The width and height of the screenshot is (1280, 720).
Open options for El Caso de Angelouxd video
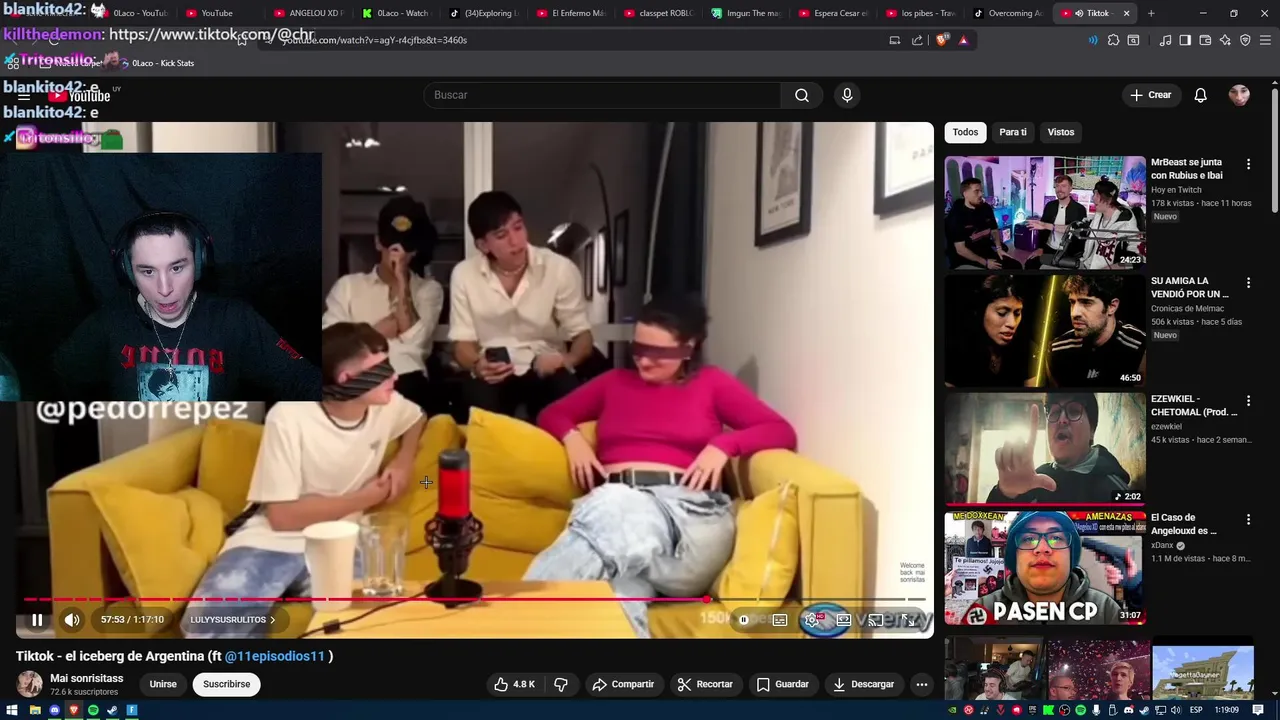1248,520
